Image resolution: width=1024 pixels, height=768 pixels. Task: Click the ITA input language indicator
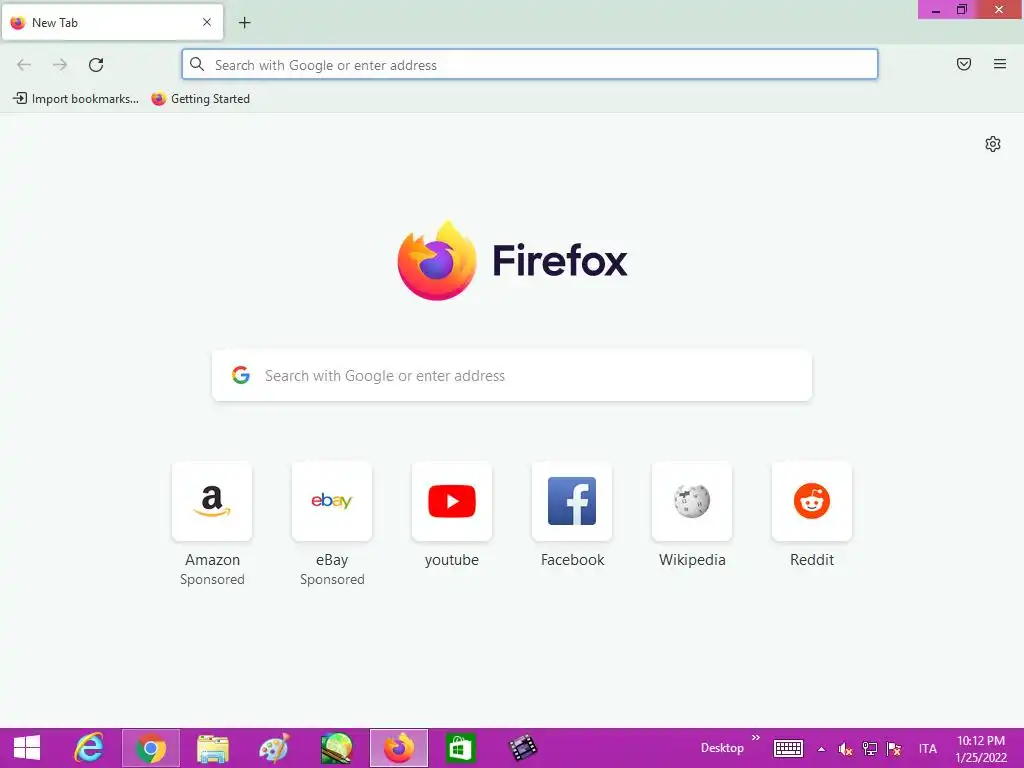pos(927,748)
